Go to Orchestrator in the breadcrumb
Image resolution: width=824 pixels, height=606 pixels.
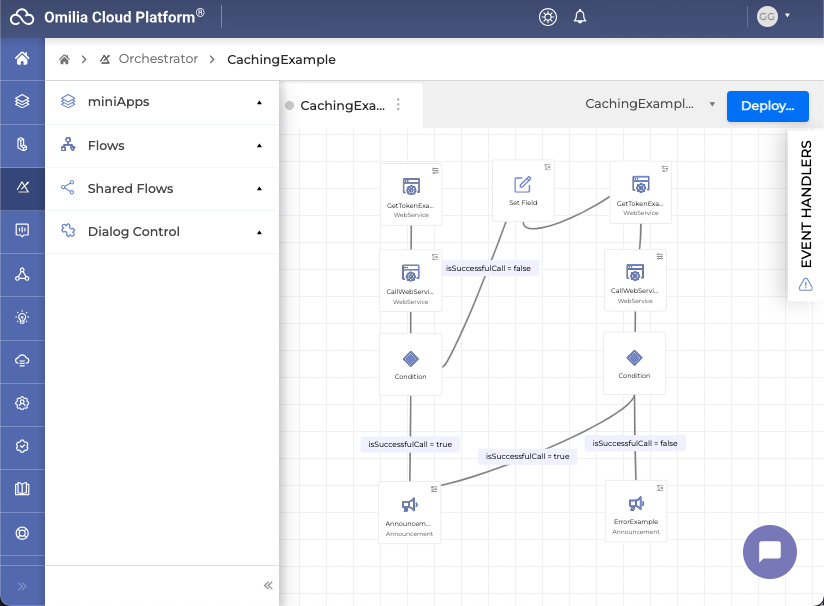point(158,59)
